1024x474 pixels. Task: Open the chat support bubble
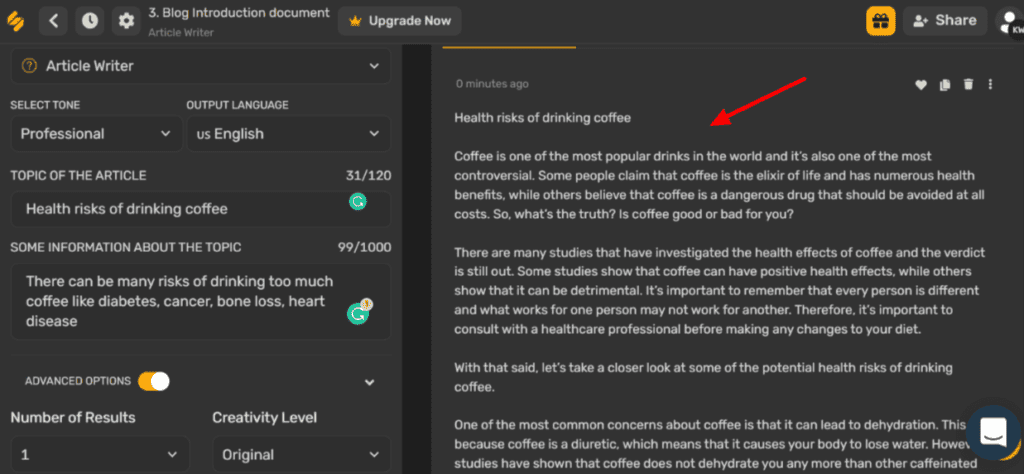pyautogui.click(x=992, y=432)
